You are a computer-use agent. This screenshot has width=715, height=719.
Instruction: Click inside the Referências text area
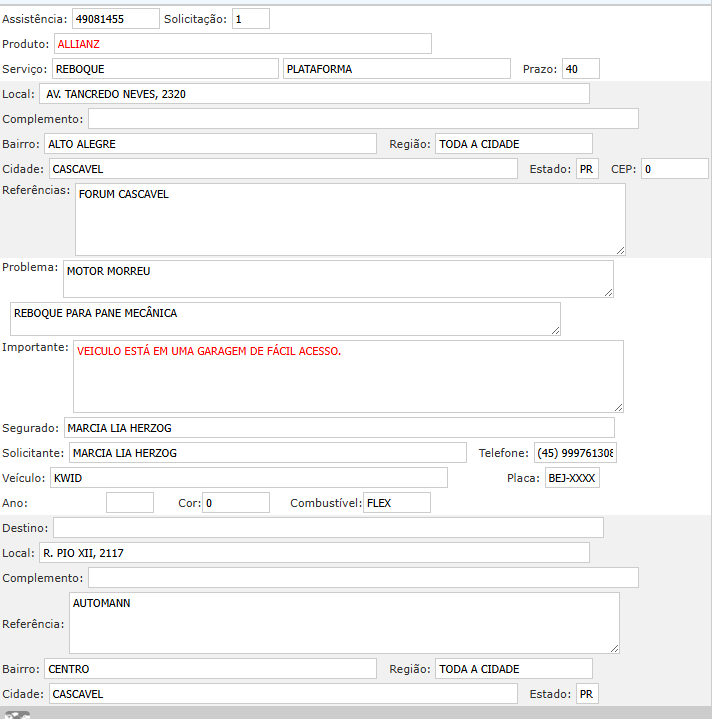point(349,219)
